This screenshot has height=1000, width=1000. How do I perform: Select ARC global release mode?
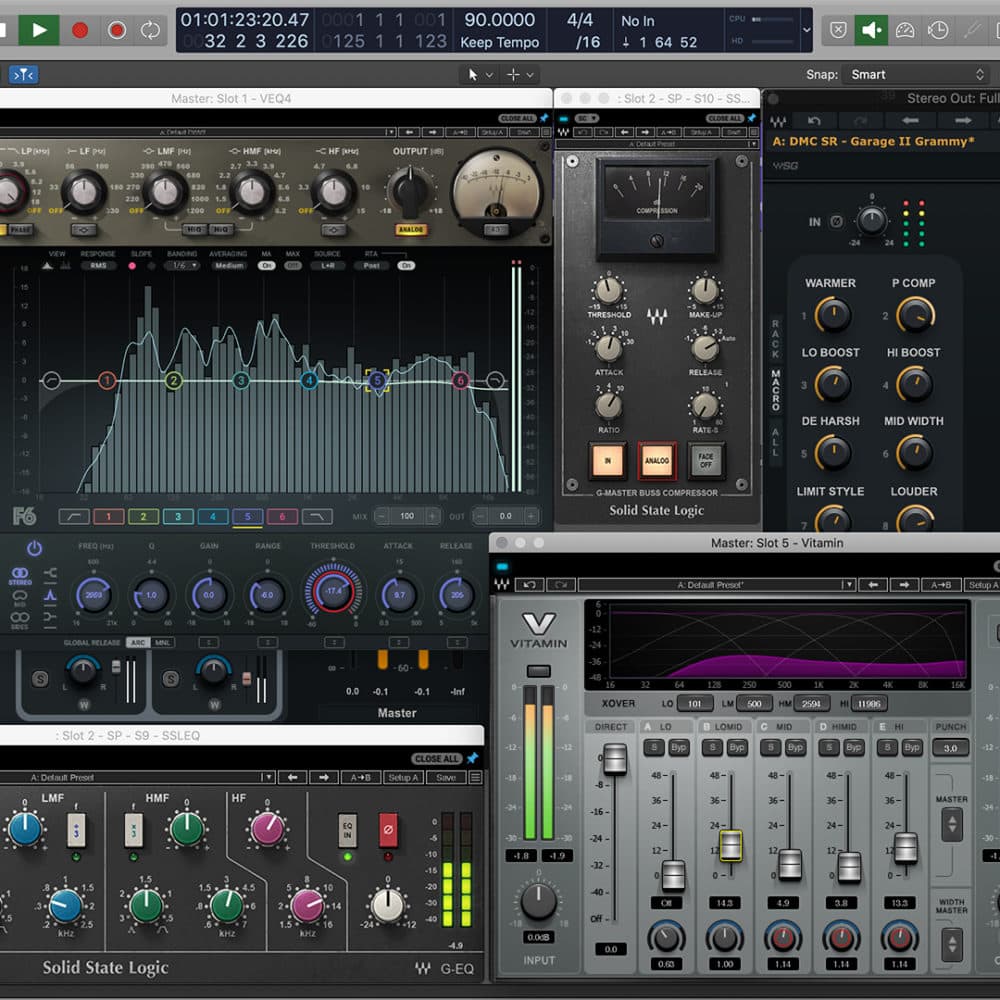[138, 642]
